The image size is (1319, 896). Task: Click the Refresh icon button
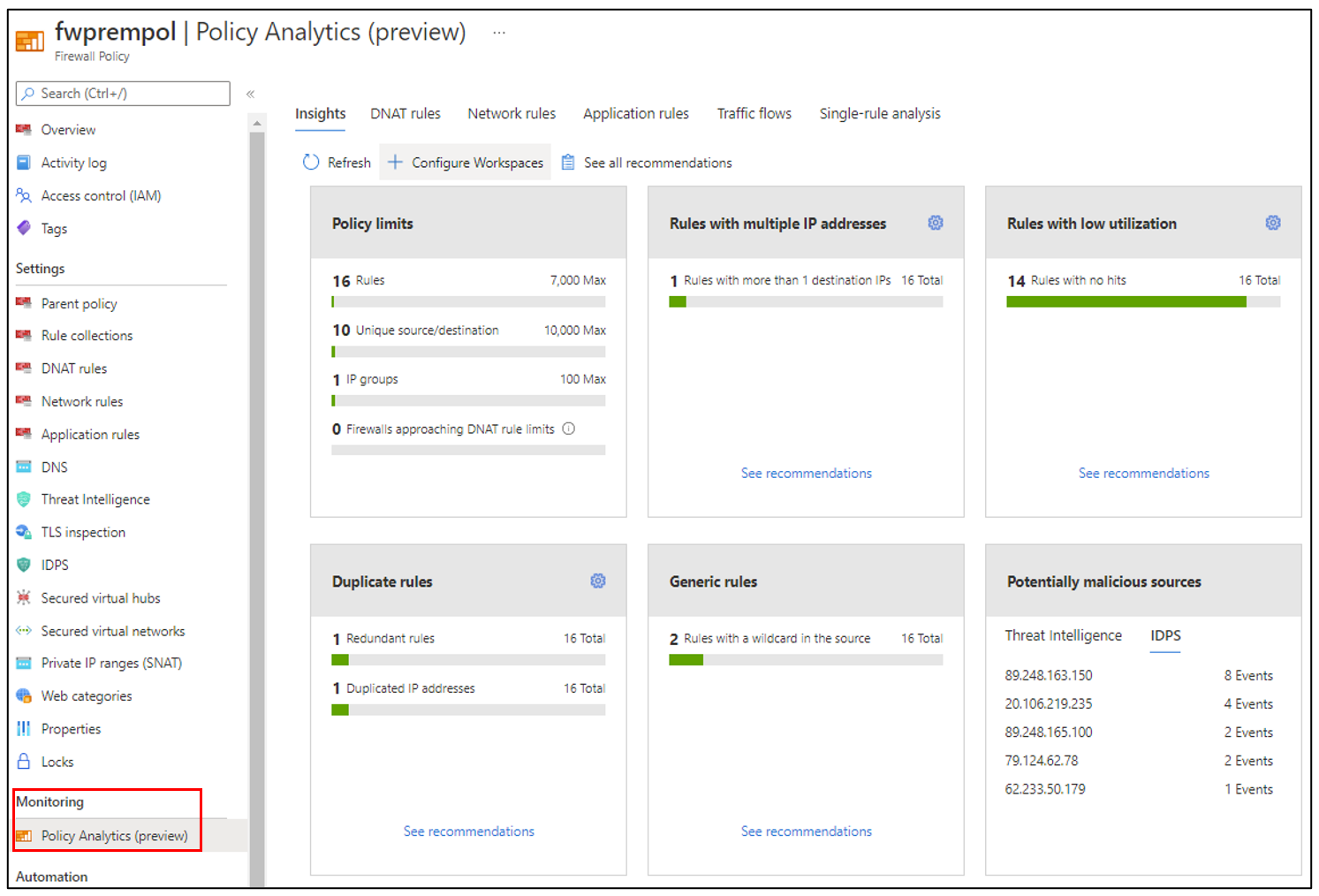[x=311, y=163]
